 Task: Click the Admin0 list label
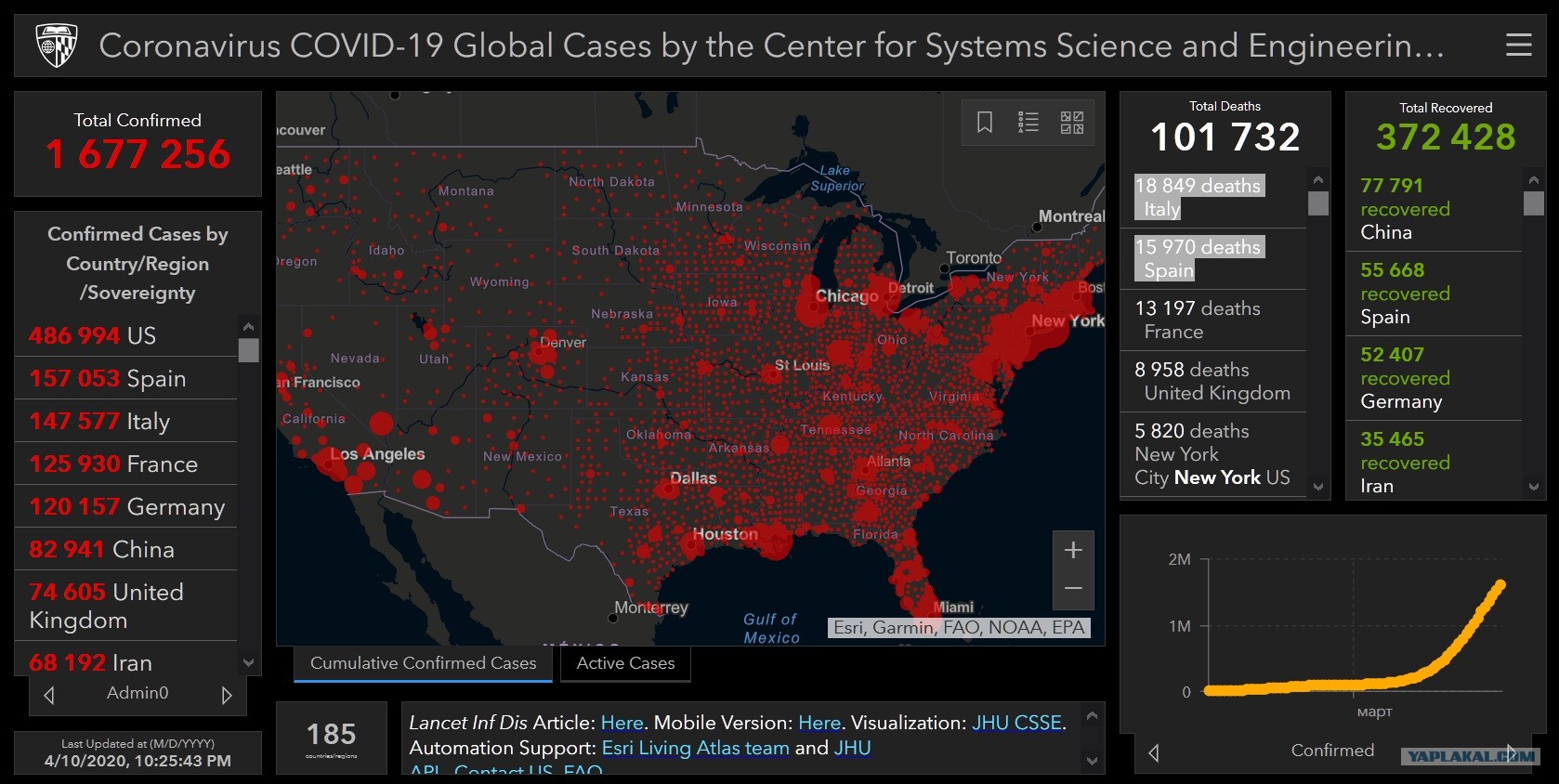pyautogui.click(x=138, y=693)
